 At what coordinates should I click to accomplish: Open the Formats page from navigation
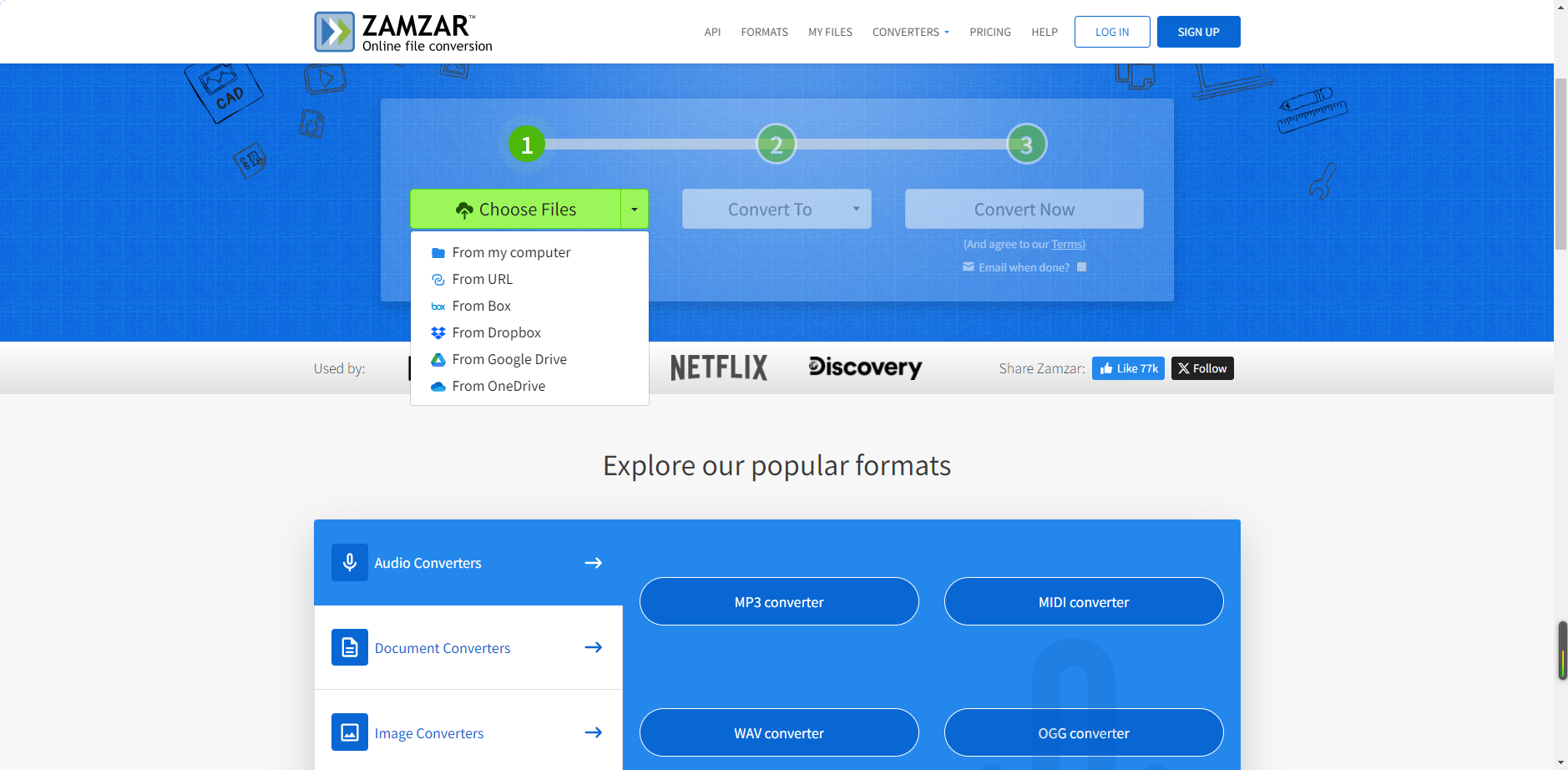coord(764,33)
